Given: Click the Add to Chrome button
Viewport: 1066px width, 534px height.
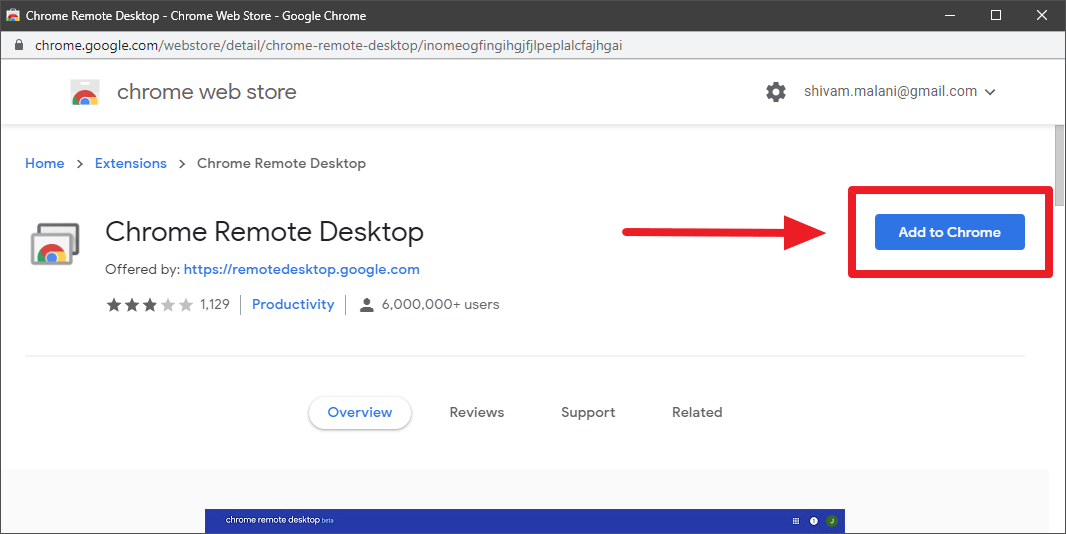Looking at the screenshot, I should [x=949, y=232].
